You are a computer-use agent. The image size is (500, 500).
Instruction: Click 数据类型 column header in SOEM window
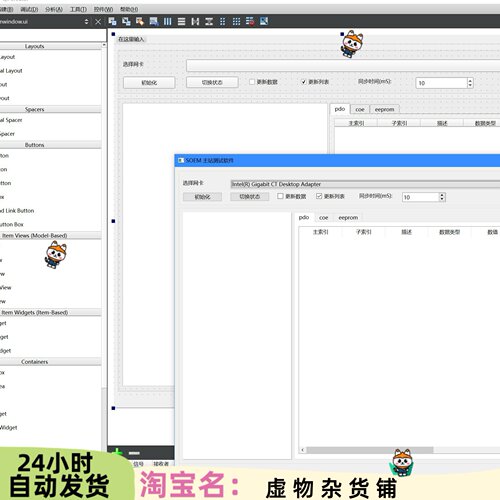(x=449, y=232)
